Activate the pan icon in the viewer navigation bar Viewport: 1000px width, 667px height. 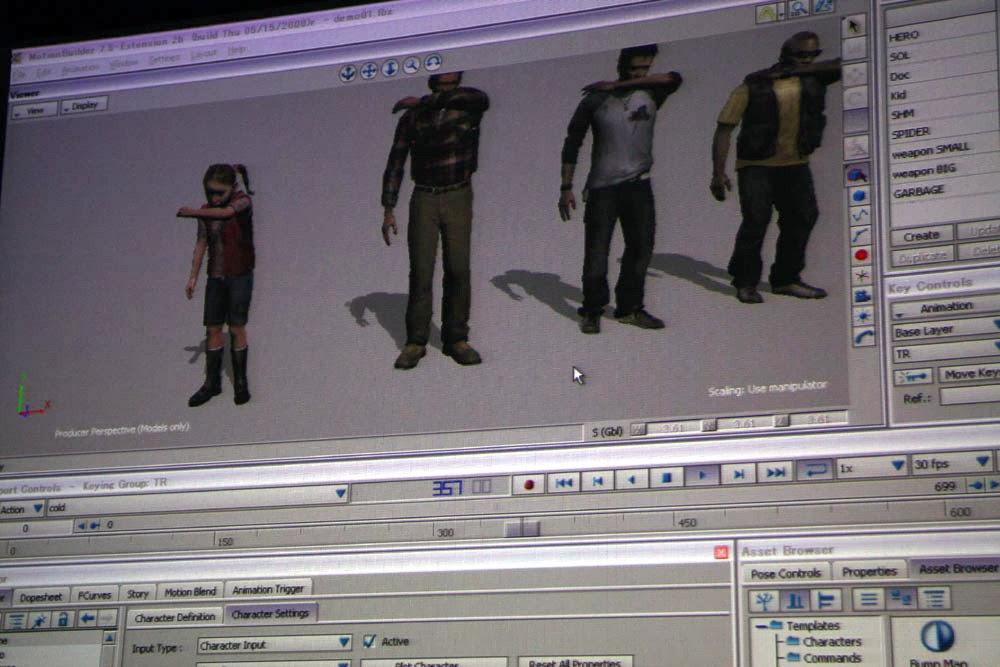(x=368, y=72)
